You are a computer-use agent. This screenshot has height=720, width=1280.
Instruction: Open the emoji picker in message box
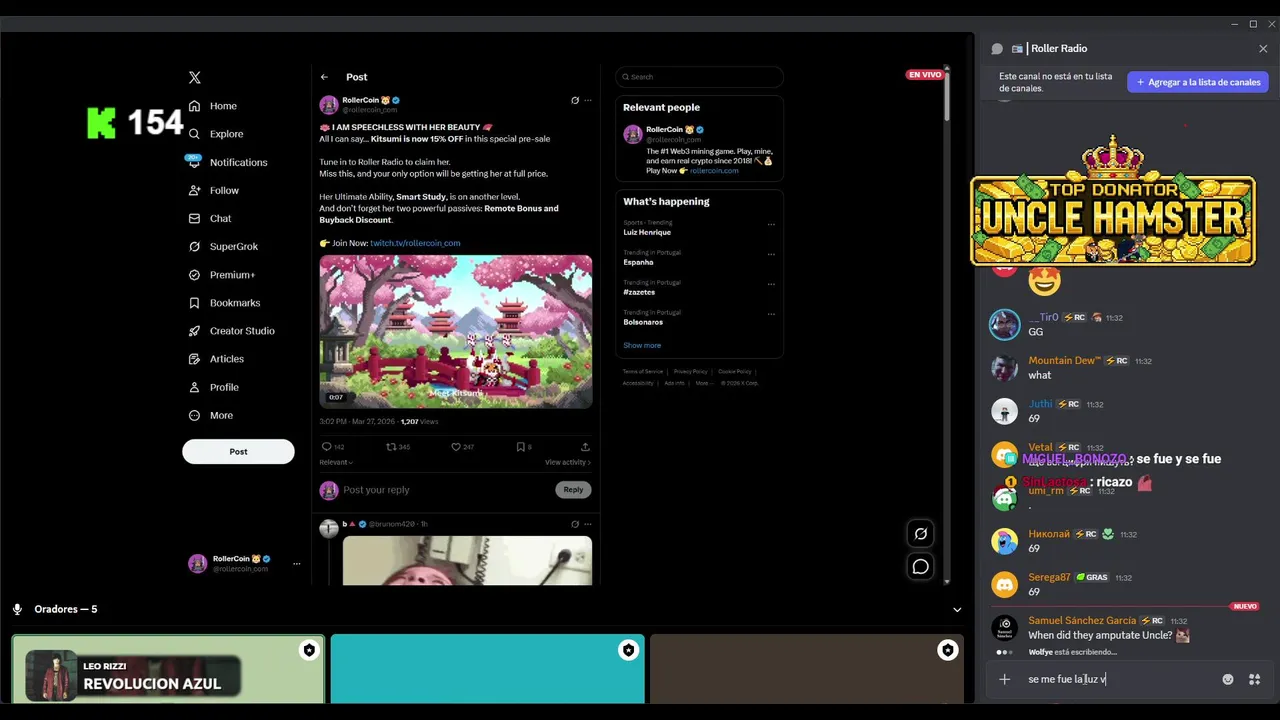pos(1228,679)
